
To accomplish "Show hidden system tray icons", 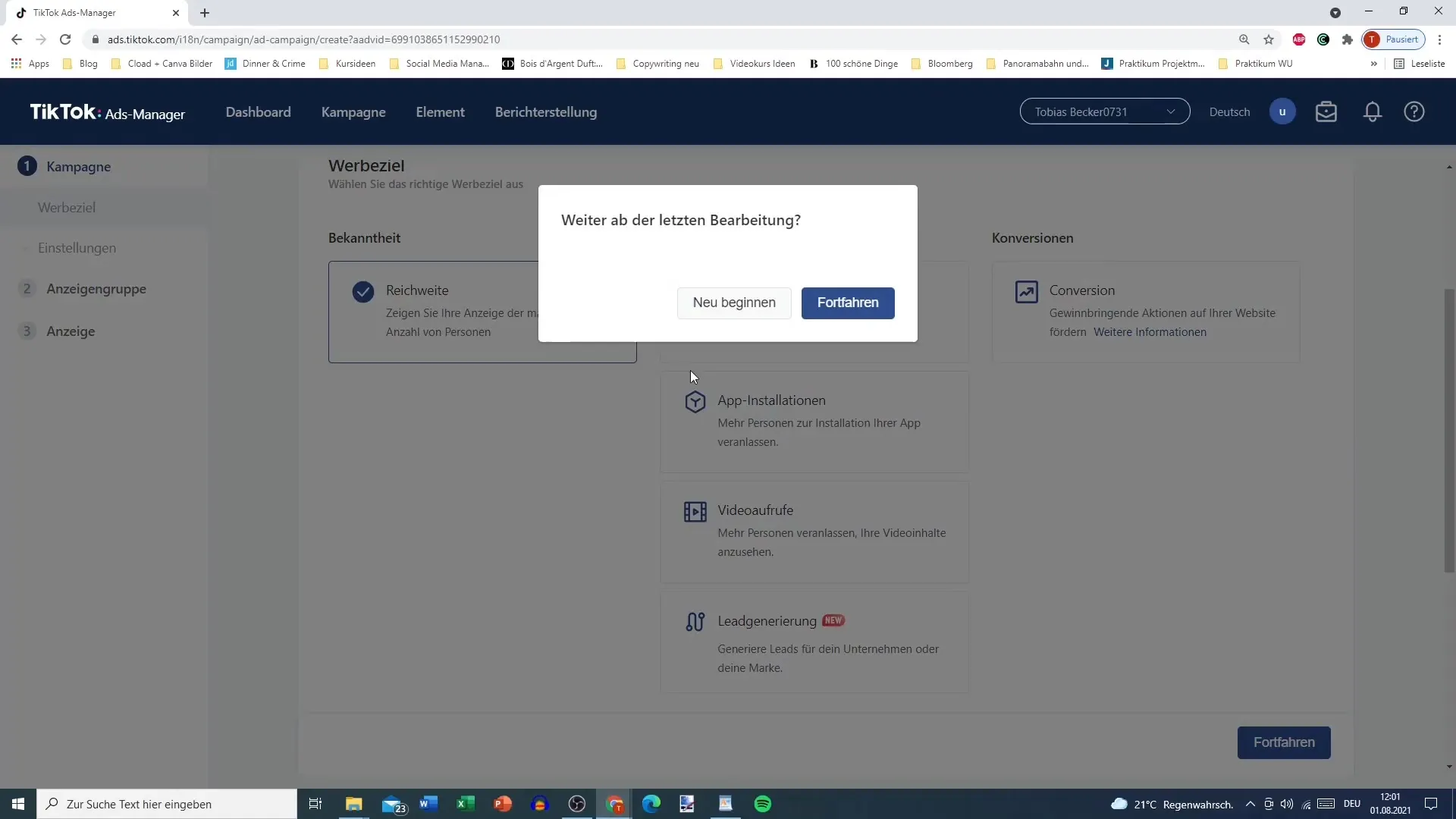I will point(1250,804).
